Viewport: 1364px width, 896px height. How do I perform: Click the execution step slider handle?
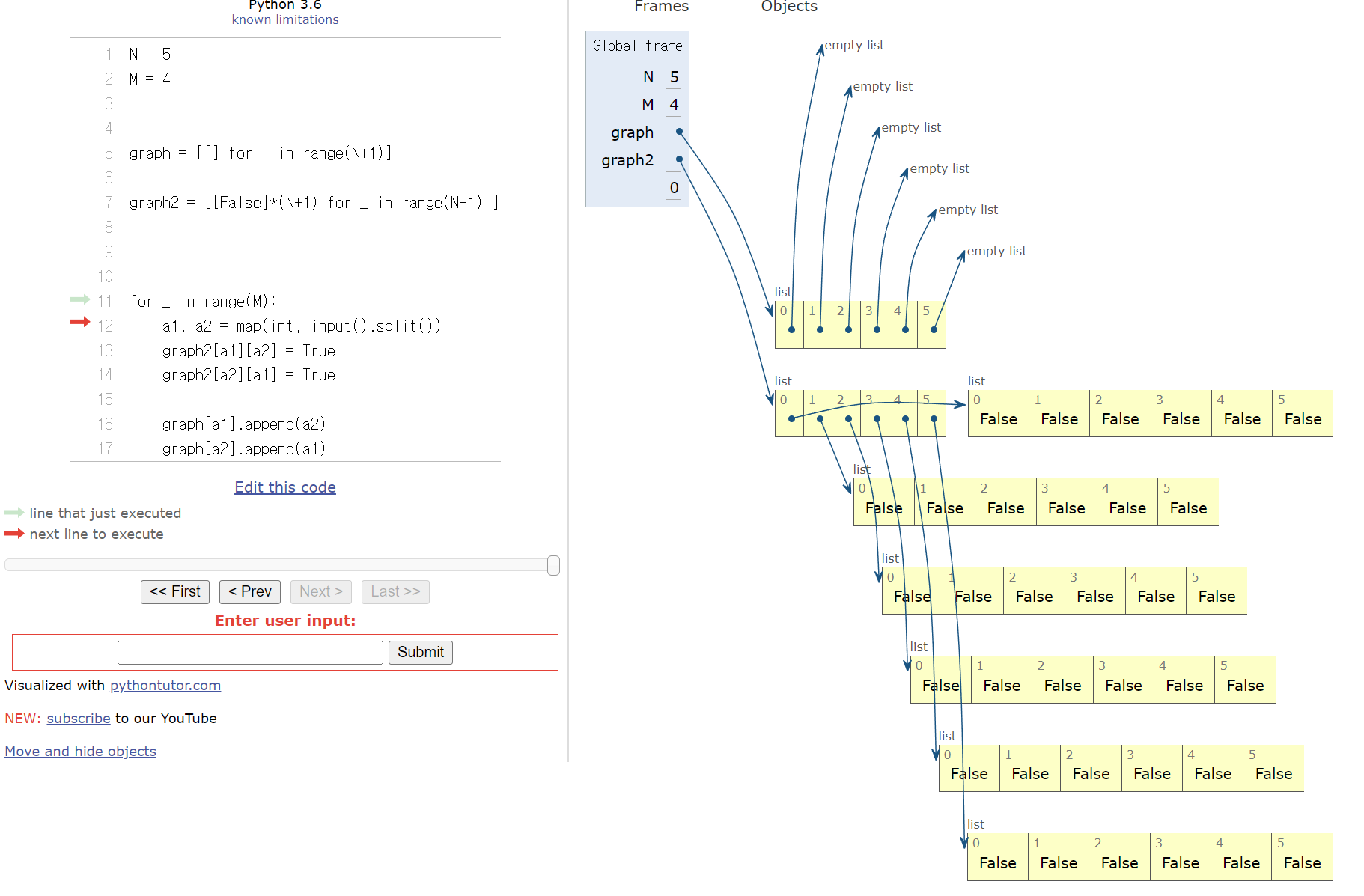(x=553, y=565)
